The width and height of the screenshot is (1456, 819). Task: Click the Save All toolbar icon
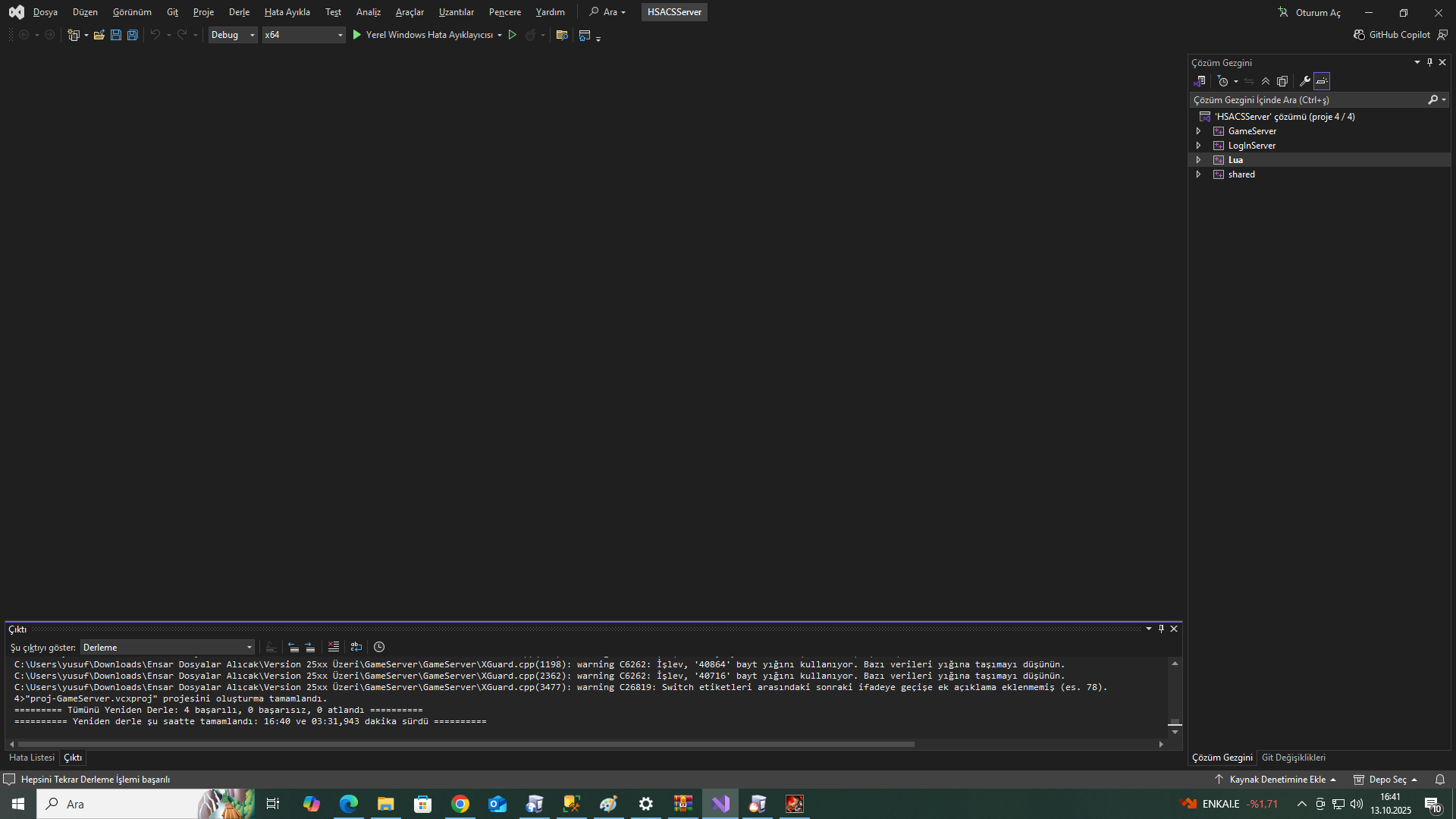[x=133, y=35]
